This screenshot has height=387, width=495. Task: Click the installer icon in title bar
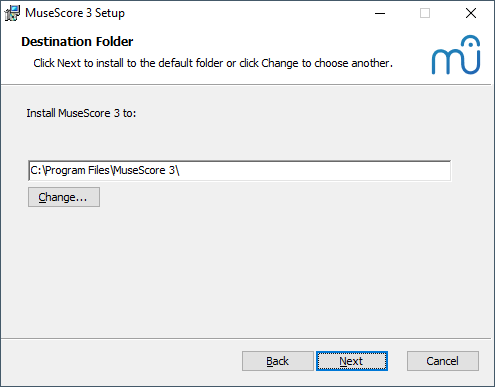[x=12, y=13]
